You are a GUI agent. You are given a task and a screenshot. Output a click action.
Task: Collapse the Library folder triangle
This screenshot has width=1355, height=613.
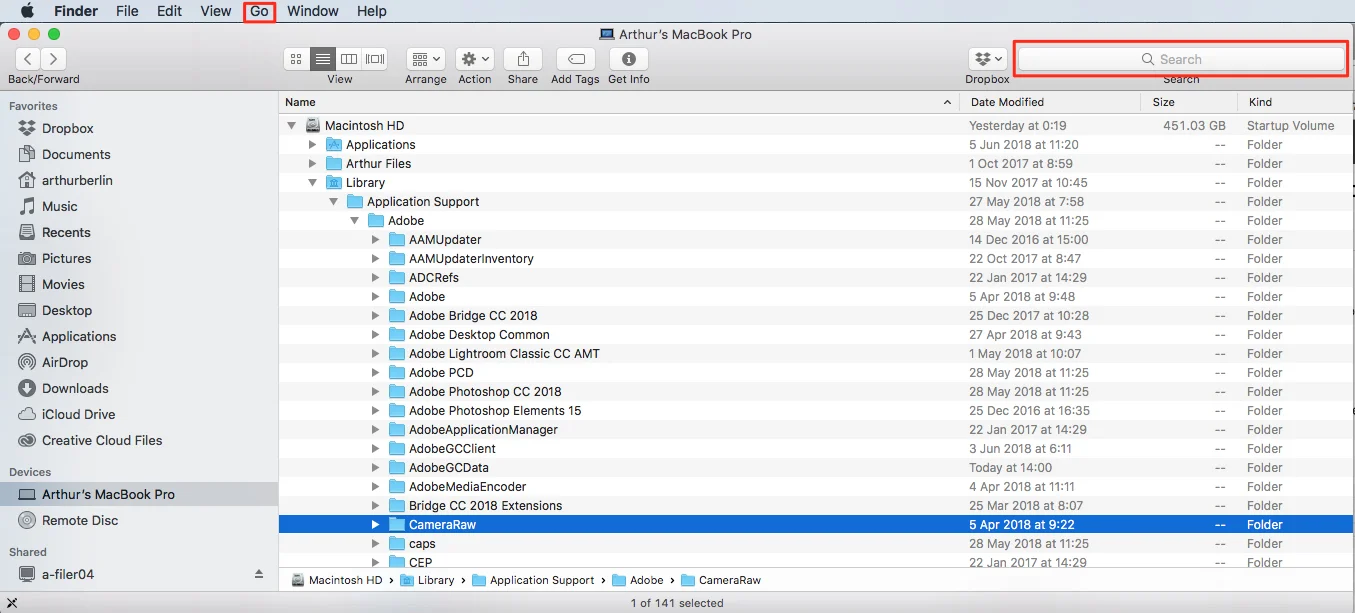click(x=312, y=183)
